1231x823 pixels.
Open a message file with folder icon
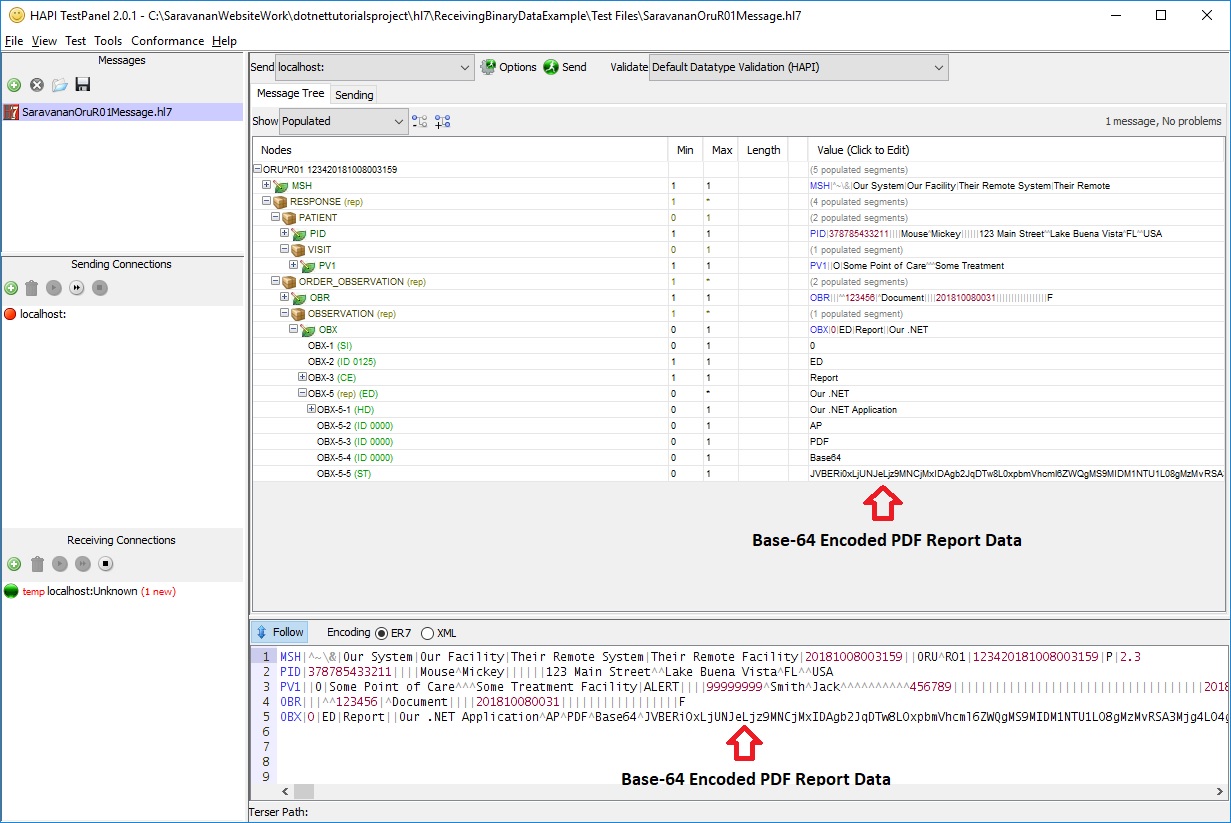pyautogui.click(x=60, y=85)
